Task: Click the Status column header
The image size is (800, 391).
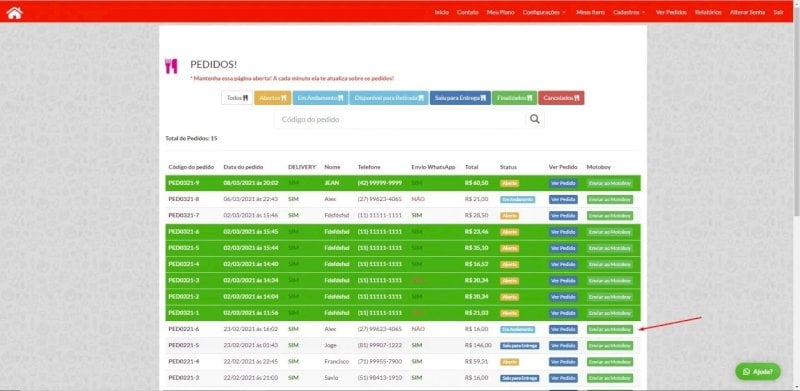Action: (x=508, y=167)
